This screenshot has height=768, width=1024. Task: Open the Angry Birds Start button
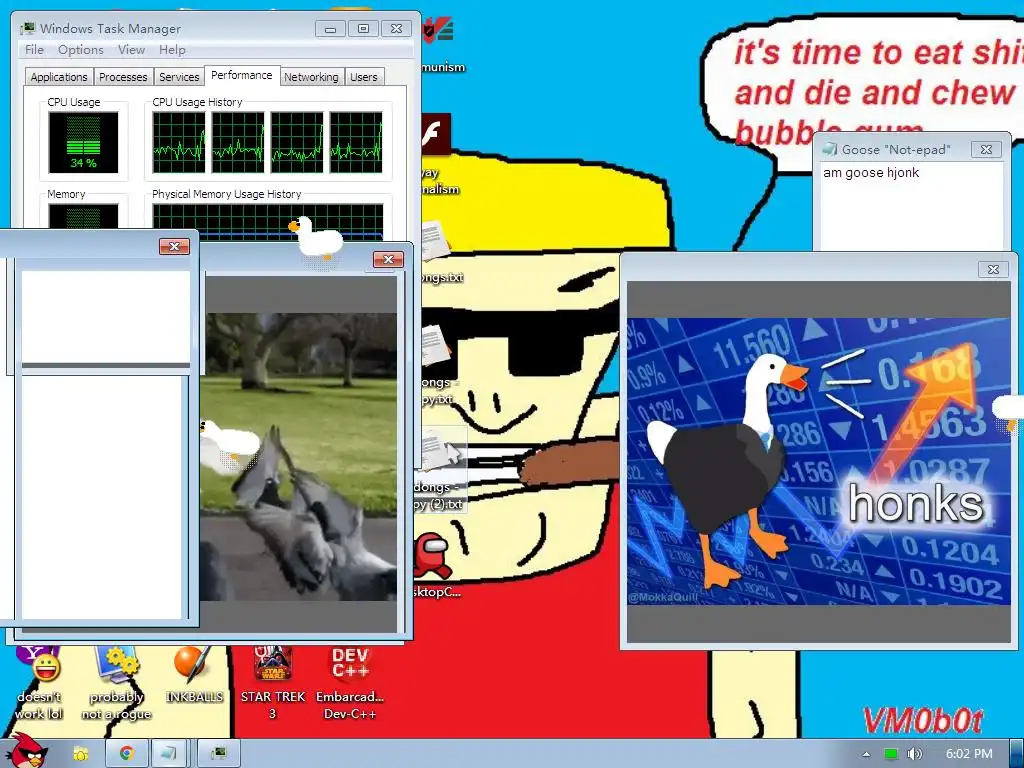point(26,751)
